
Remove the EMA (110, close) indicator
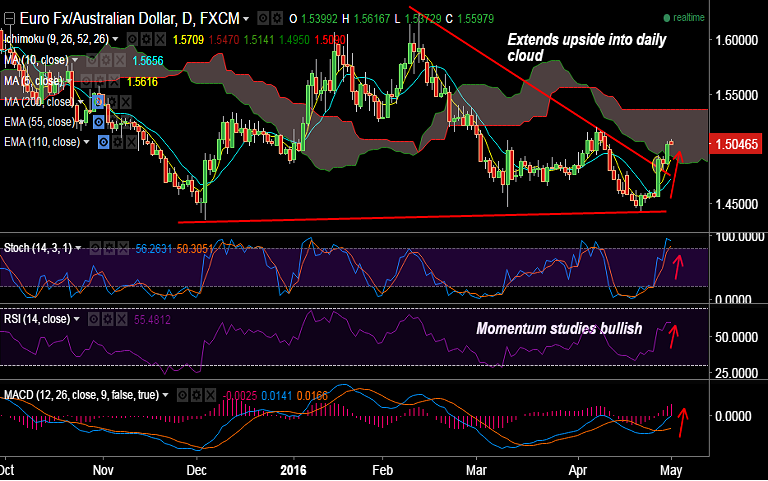[131, 142]
